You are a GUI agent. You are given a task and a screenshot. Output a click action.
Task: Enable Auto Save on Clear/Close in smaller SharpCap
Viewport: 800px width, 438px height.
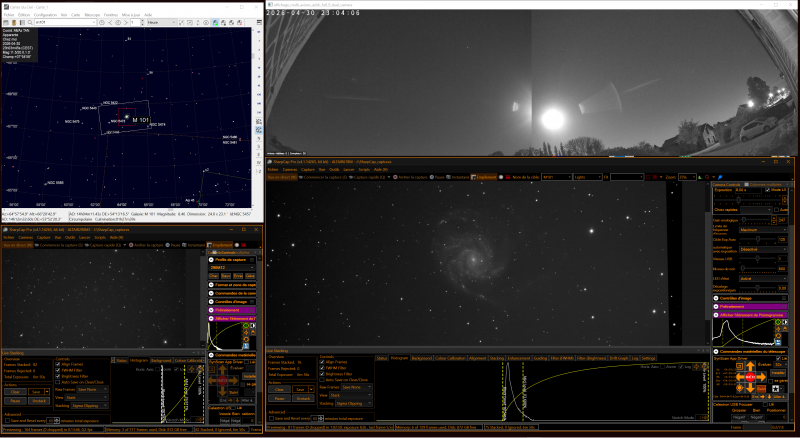(58, 382)
